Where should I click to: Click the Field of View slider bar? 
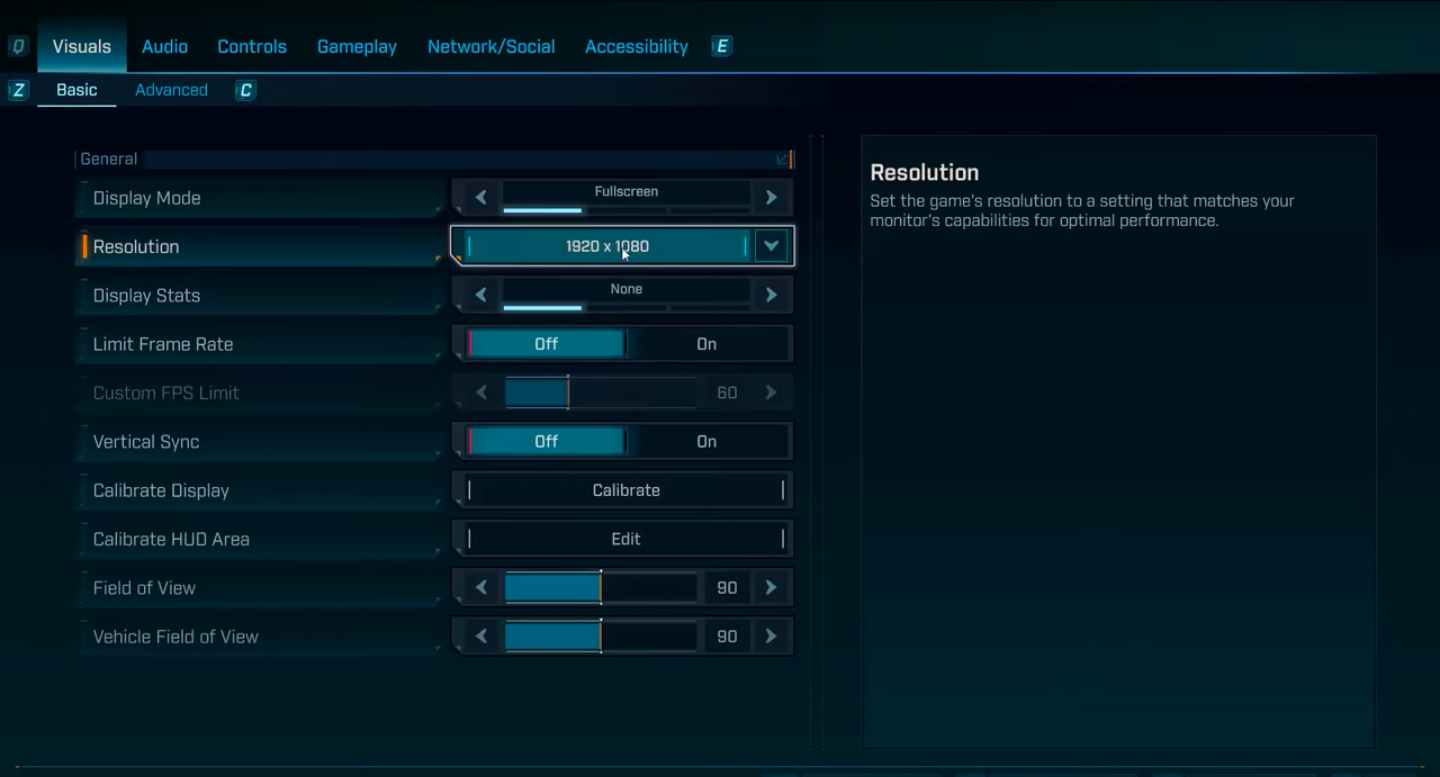600,588
